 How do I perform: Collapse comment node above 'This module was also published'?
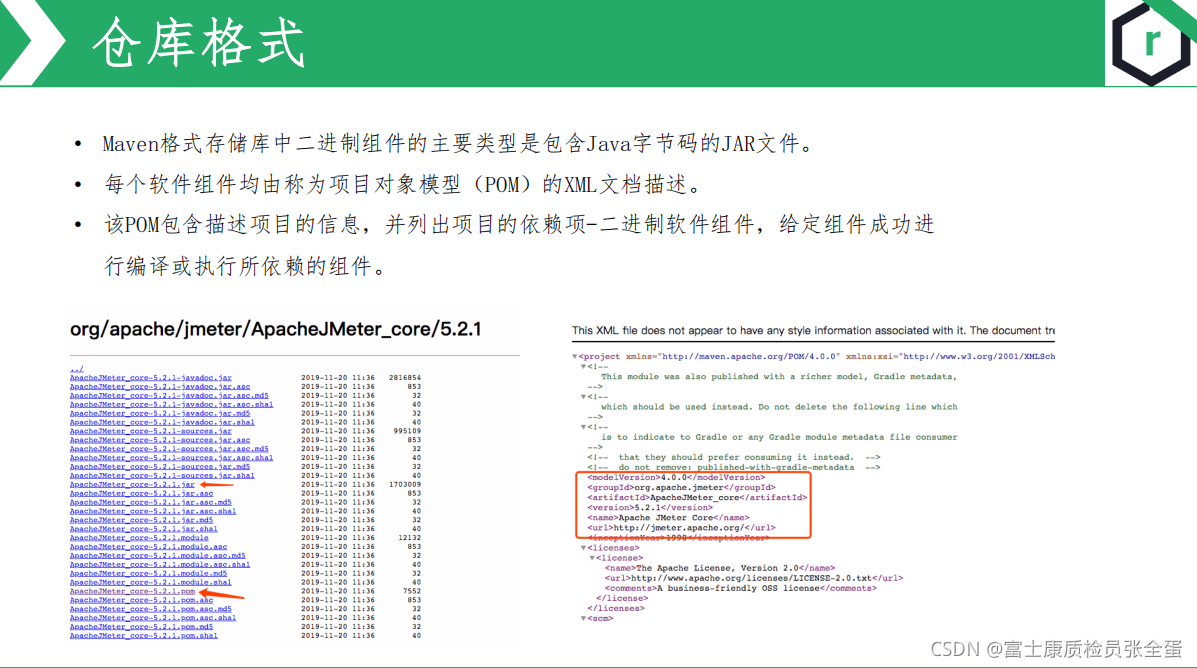583,366
